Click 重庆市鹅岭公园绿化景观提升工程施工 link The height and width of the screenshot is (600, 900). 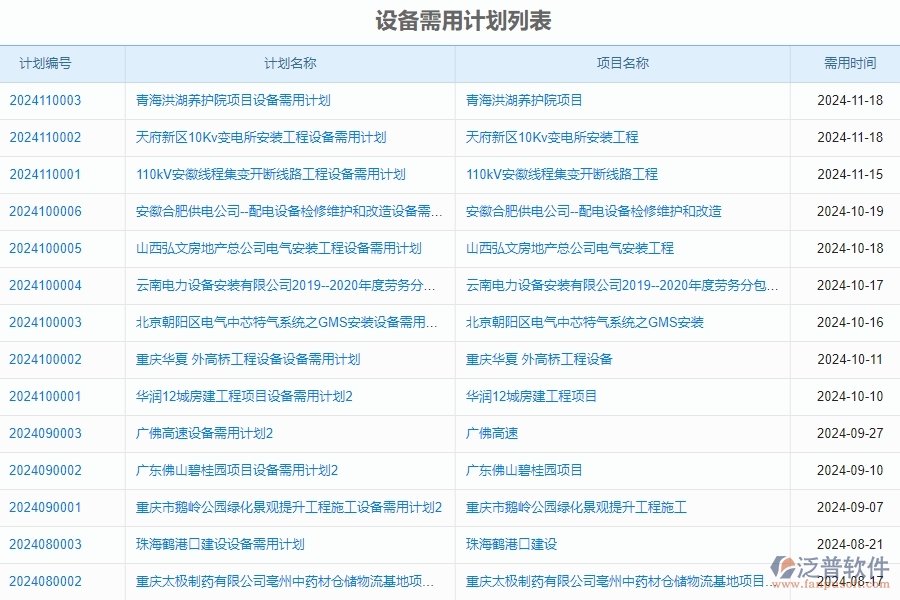tap(575, 507)
